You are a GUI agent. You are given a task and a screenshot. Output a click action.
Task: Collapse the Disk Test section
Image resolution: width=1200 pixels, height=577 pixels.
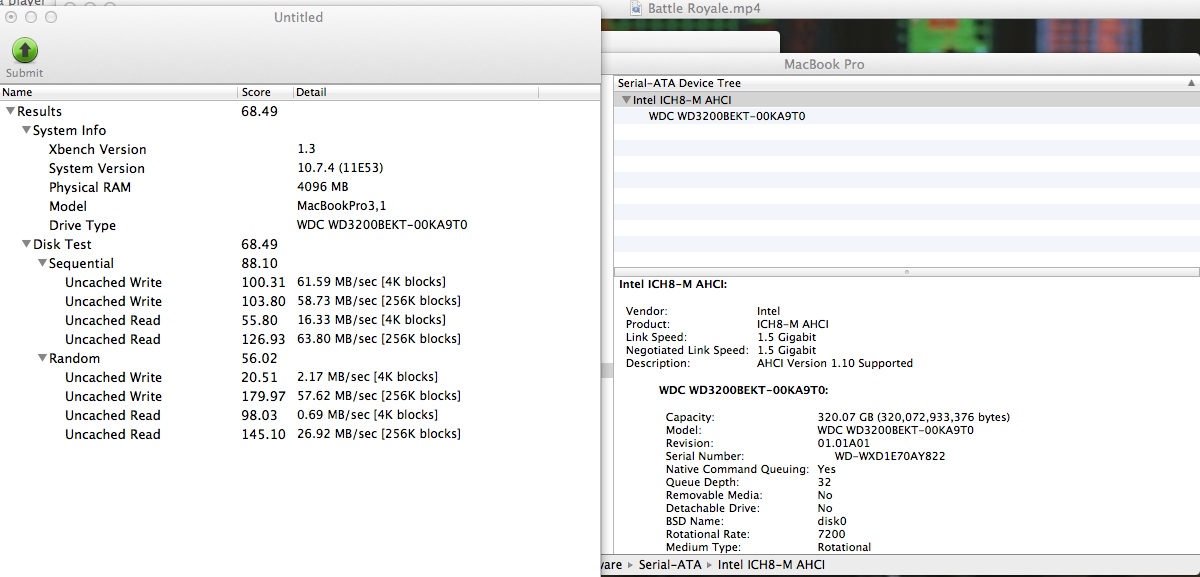point(26,244)
